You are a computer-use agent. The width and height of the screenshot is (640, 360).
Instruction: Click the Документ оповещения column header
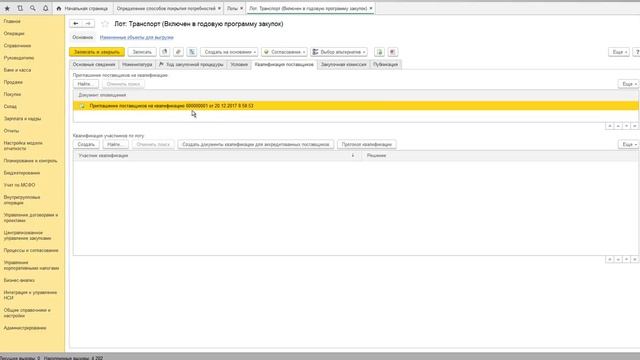[102, 95]
